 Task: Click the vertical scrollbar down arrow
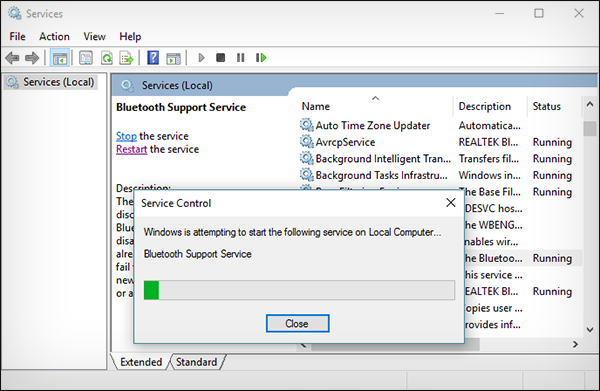590,330
